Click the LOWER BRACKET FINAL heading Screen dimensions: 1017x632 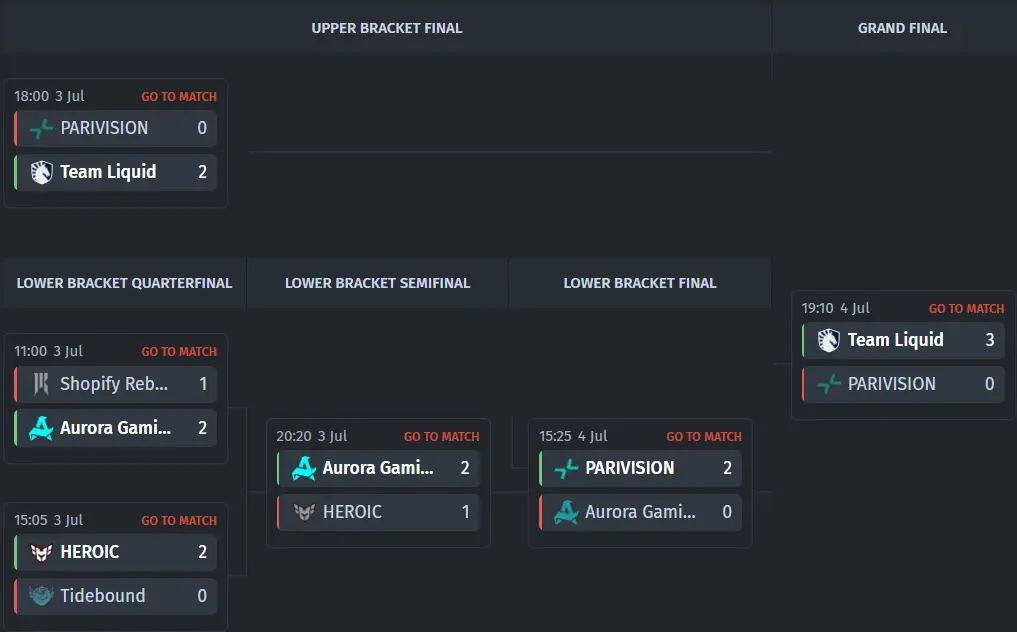click(x=640, y=284)
